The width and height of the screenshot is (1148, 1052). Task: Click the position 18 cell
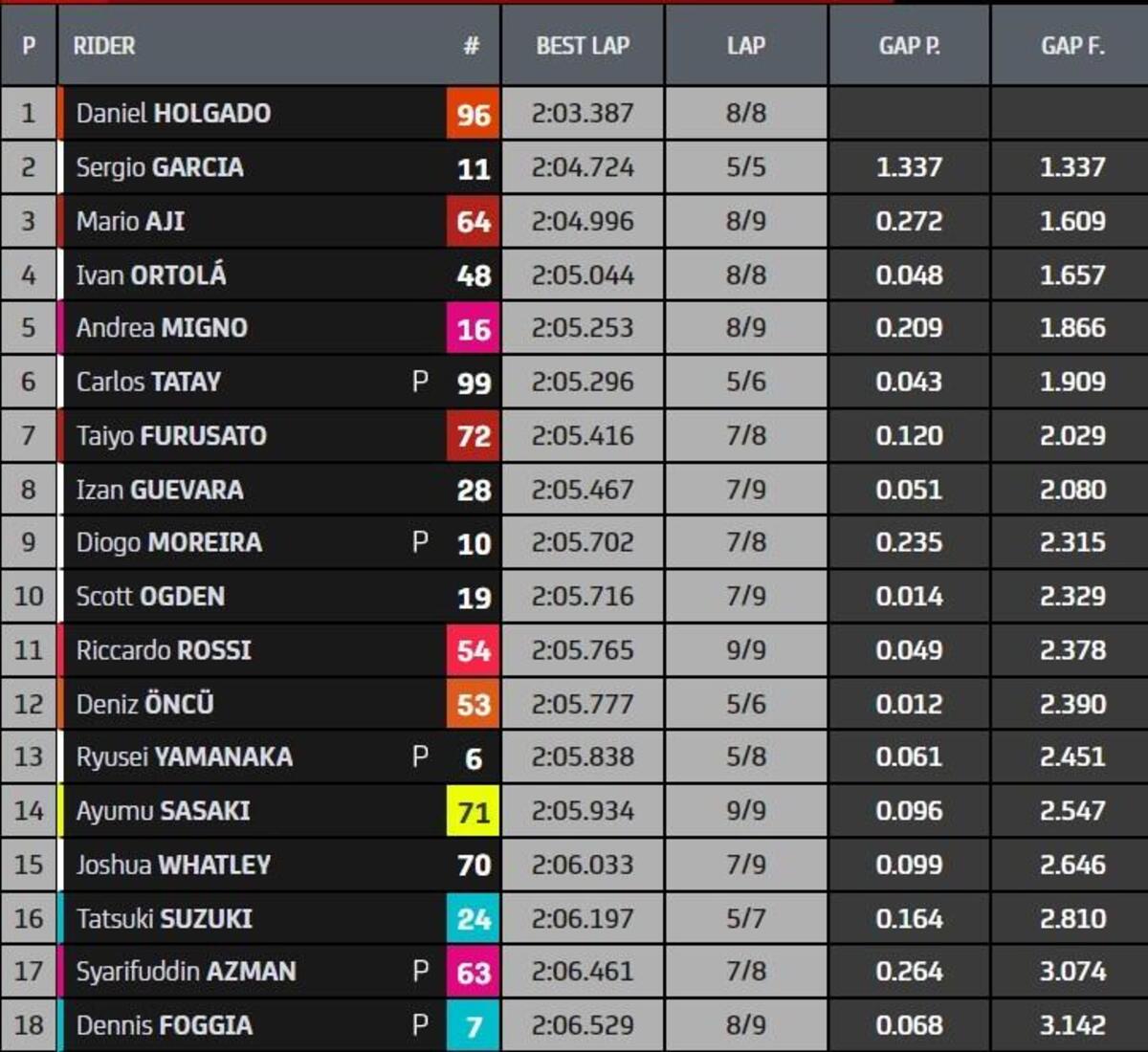point(29,1025)
